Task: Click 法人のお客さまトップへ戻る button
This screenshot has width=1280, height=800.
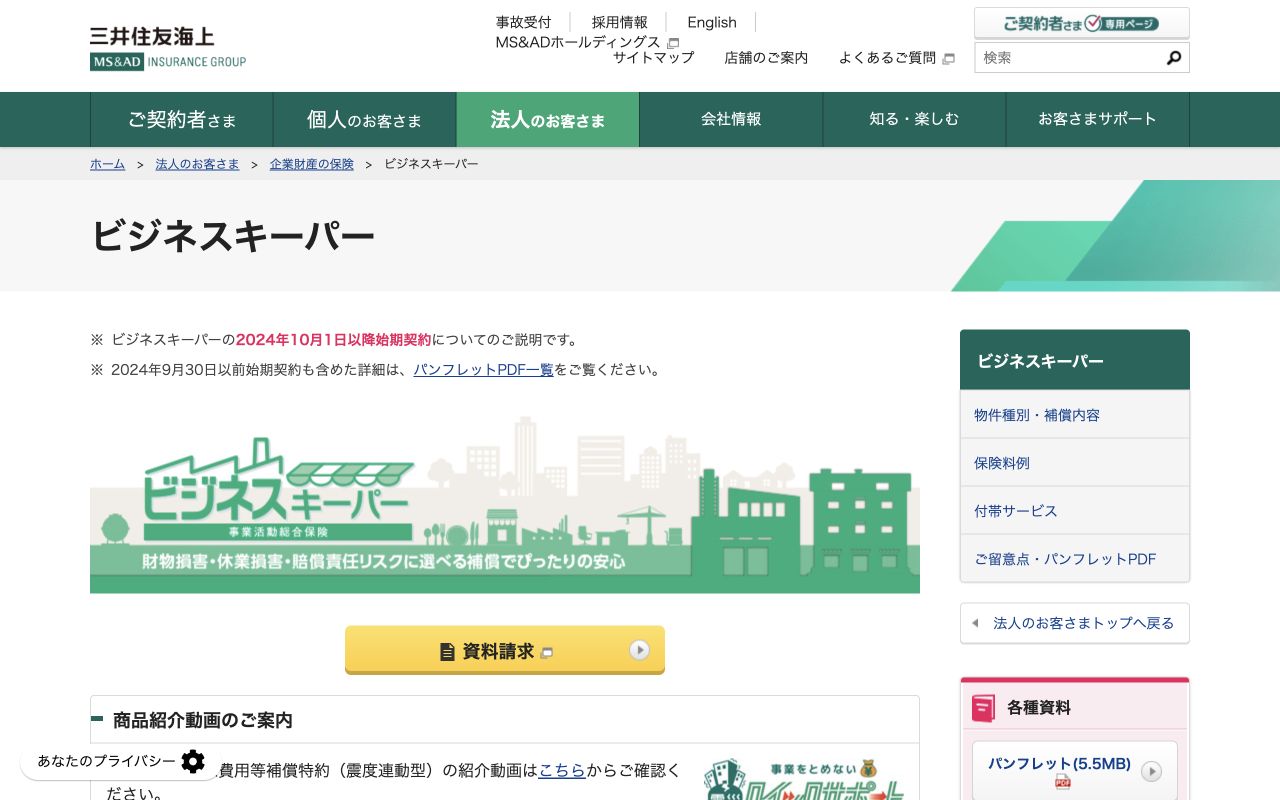Action: (x=1075, y=623)
